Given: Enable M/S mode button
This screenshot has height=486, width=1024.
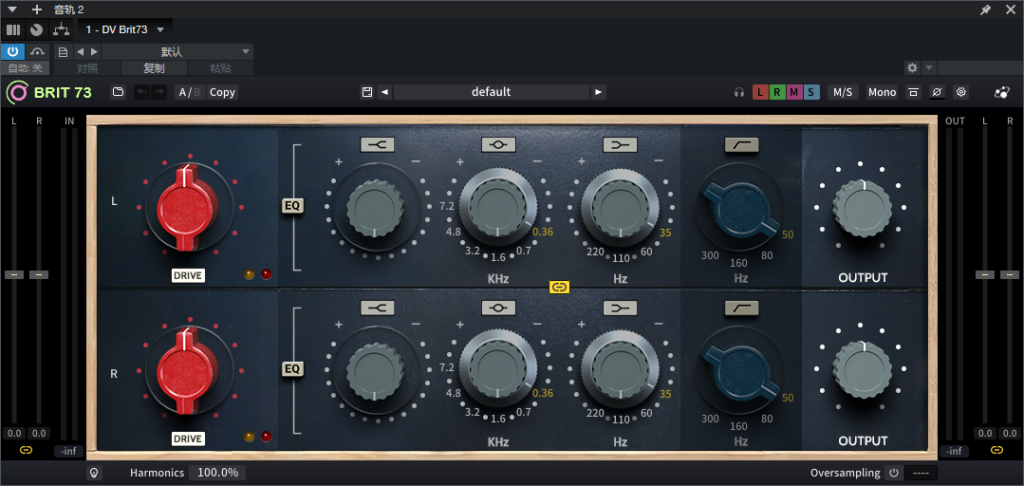Looking at the screenshot, I should click(842, 92).
